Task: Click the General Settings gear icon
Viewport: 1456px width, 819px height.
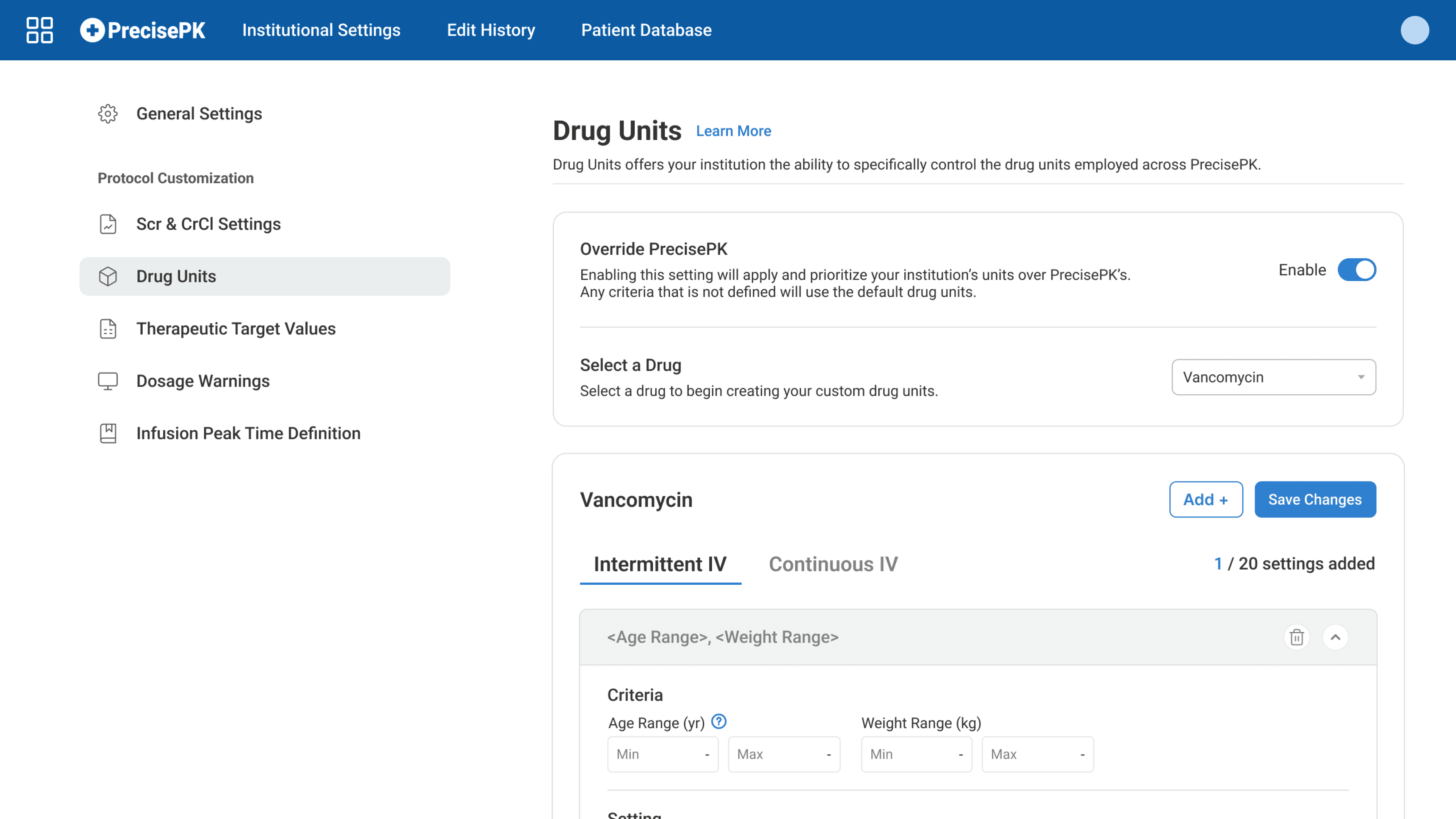Action: (x=108, y=114)
